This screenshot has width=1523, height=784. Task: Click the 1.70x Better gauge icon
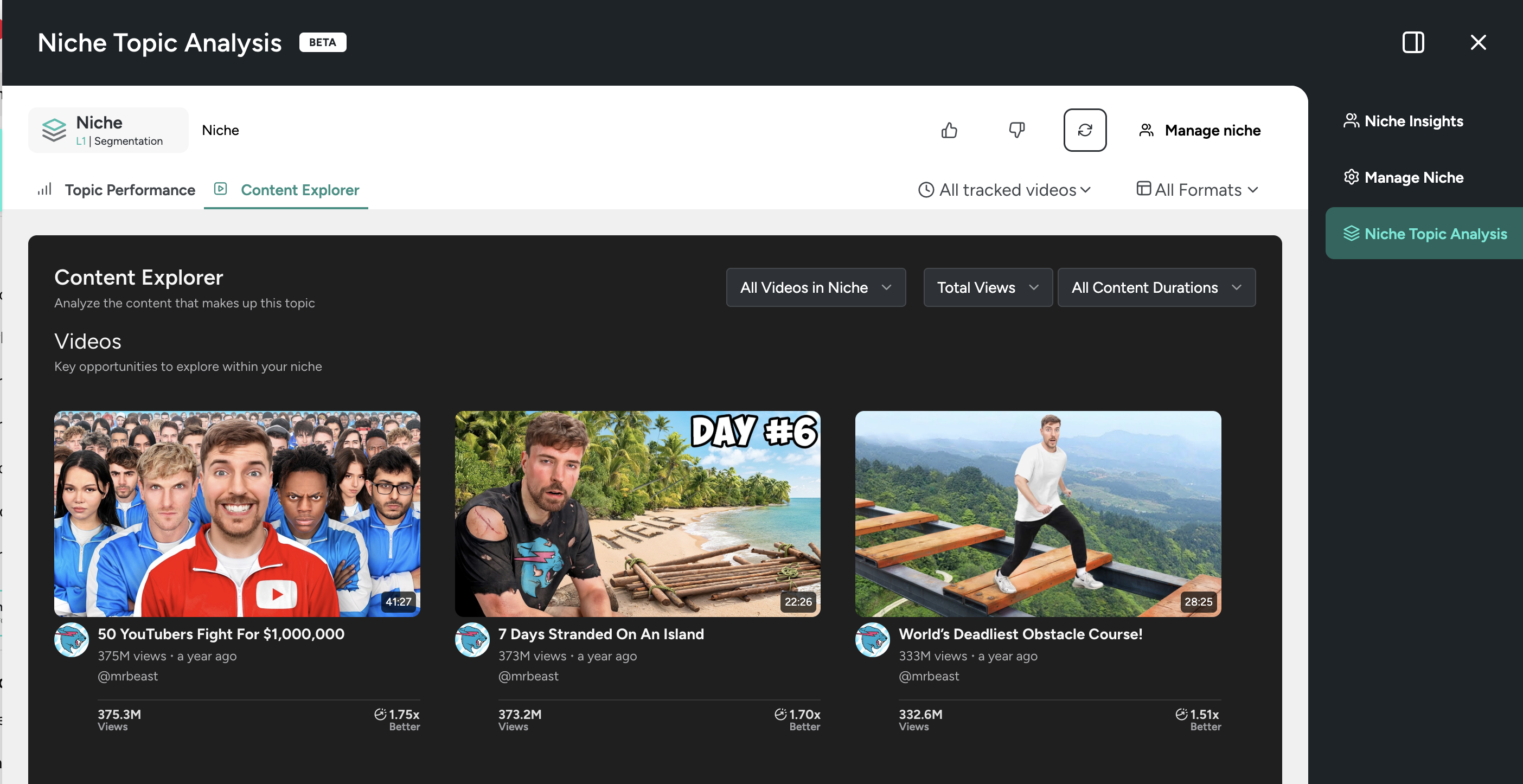[780, 714]
